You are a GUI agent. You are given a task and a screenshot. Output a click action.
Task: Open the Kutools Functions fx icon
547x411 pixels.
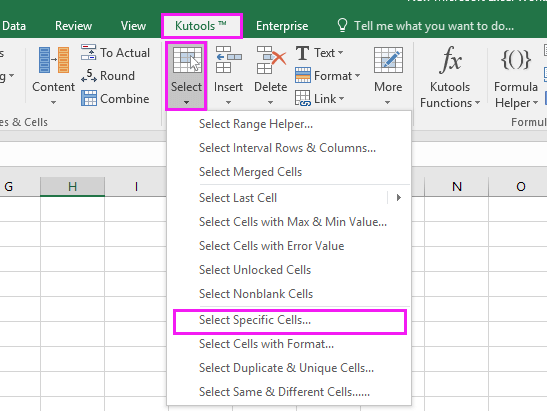(x=450, y=59)
